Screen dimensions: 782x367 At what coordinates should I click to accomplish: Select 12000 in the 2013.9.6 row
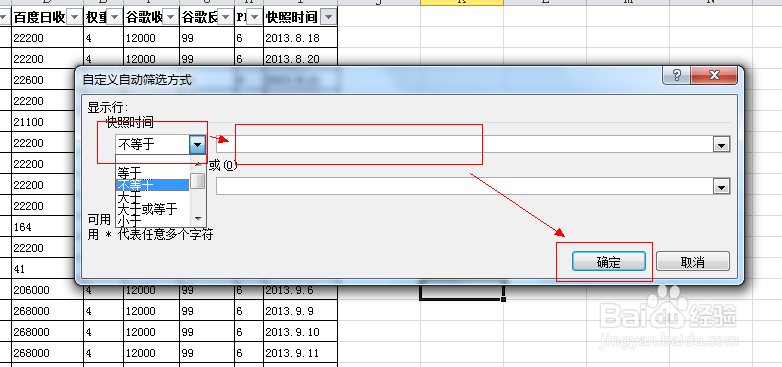point(152,290)
